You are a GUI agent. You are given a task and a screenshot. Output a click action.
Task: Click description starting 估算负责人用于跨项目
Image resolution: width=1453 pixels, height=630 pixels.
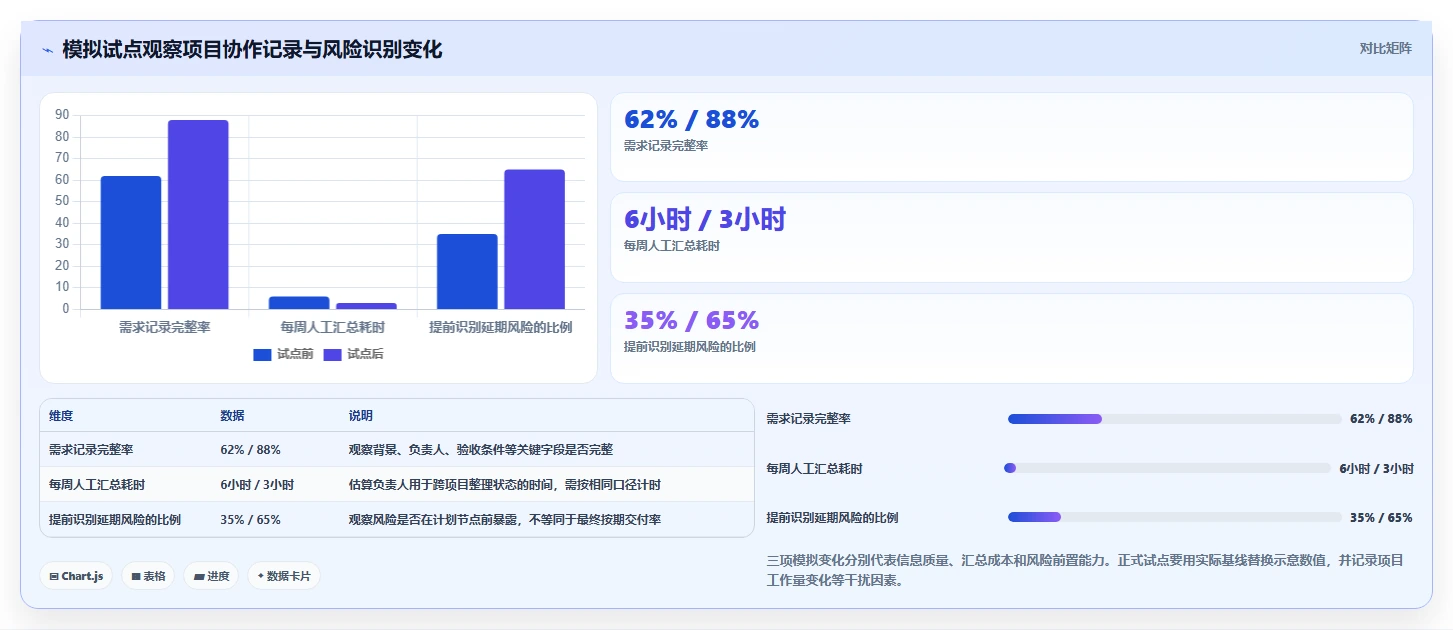[x=504, y=485]
